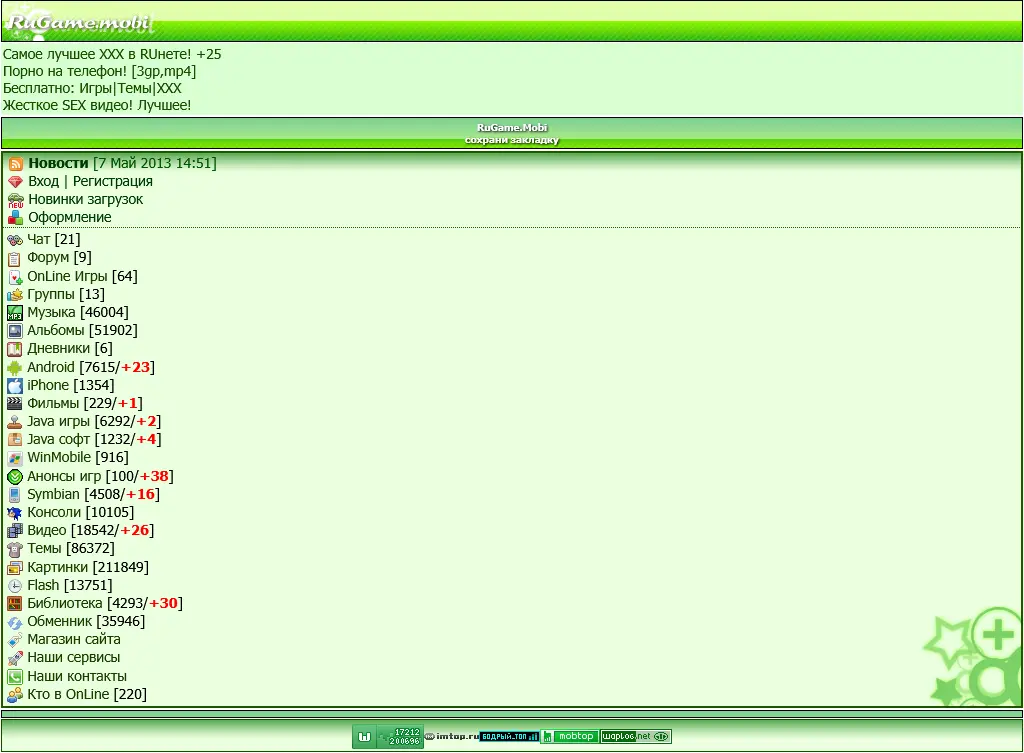Open Кто в OnLine [220]
This screenshot has height=753, width=1024.
click(x=87, y=694)
